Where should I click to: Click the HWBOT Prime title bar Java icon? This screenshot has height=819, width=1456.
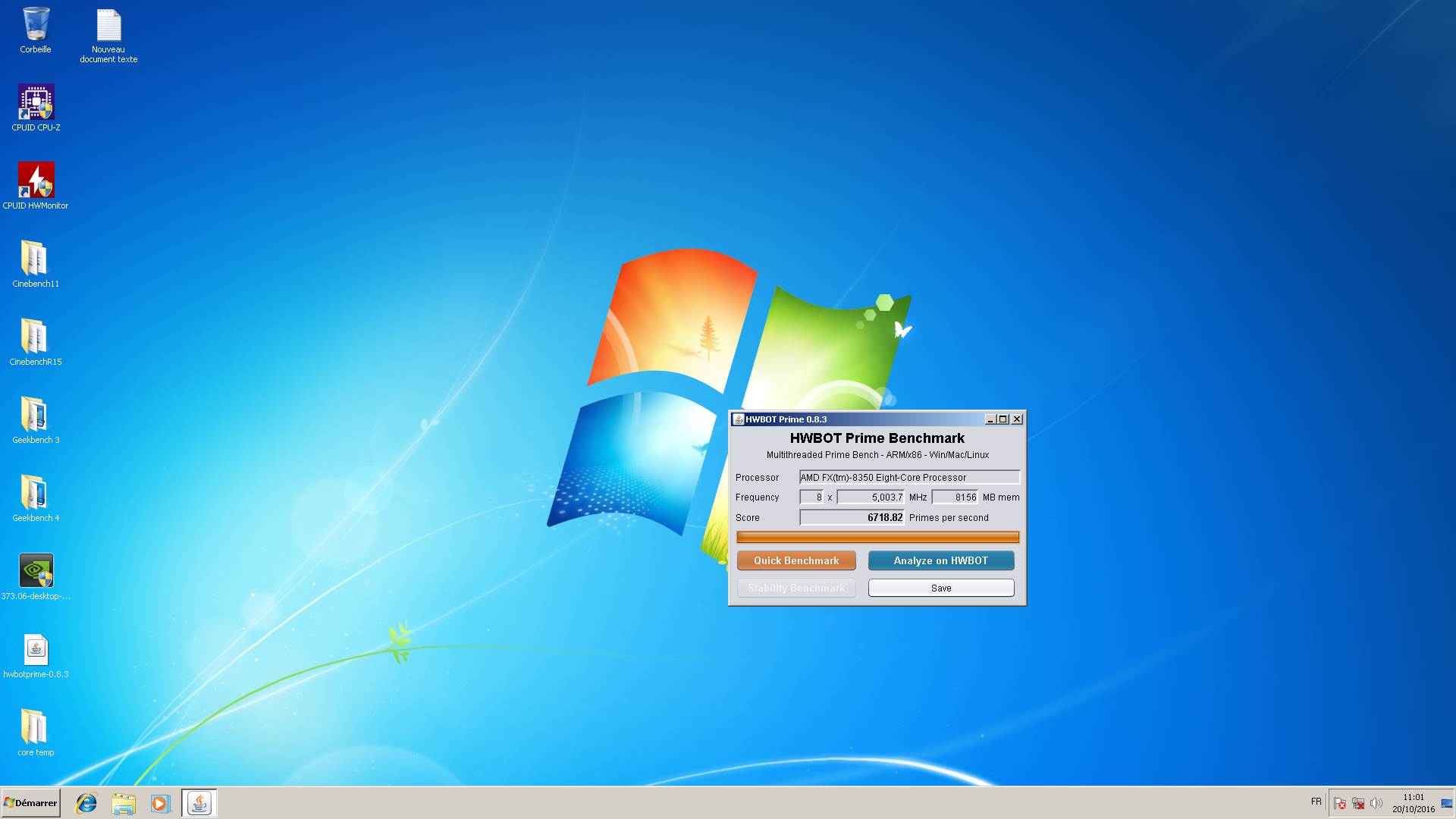coord(738,419)
